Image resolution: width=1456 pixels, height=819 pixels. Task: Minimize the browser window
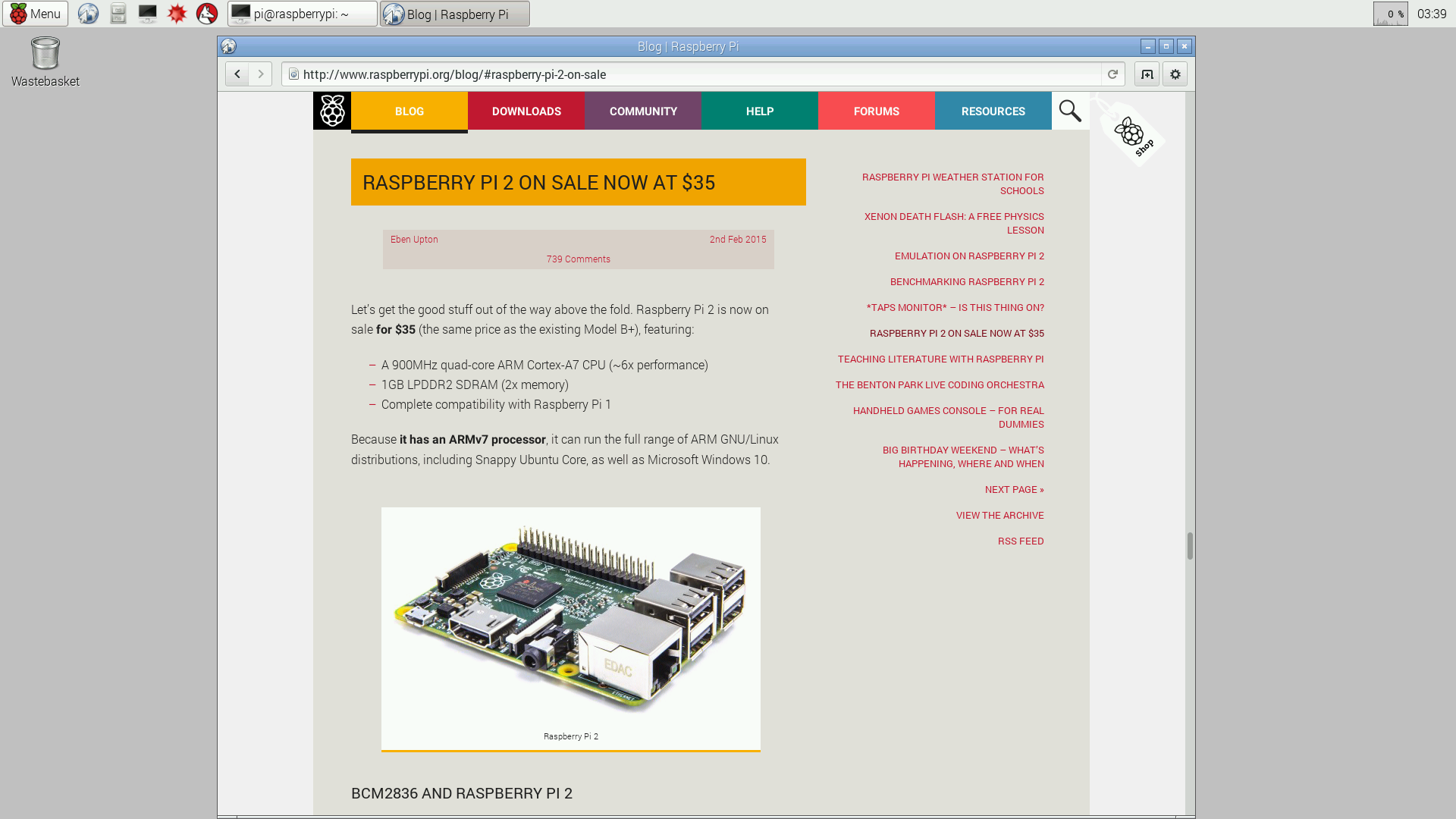(1148, 46)
